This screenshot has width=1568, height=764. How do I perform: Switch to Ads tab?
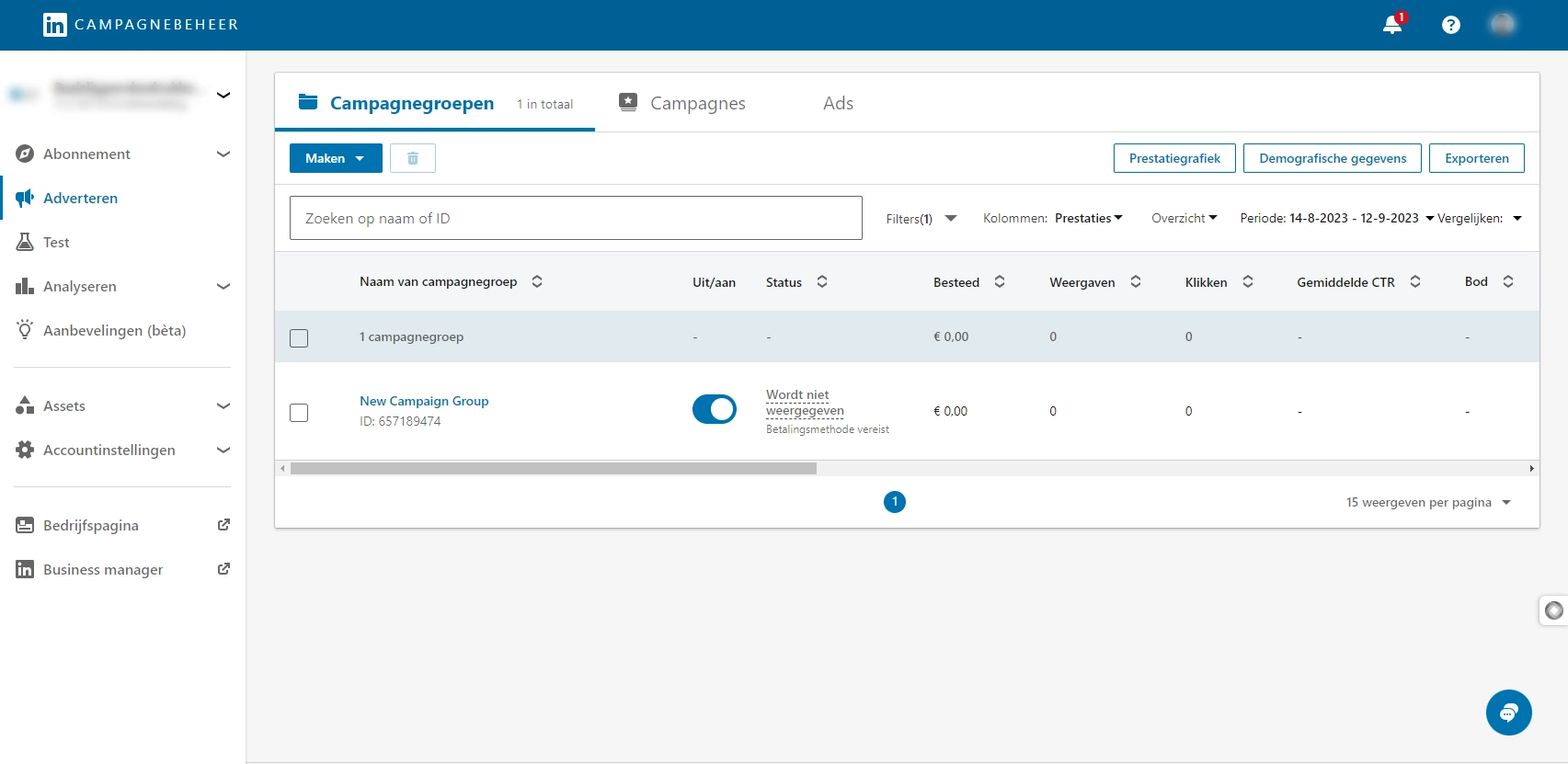tap(838, 103)
